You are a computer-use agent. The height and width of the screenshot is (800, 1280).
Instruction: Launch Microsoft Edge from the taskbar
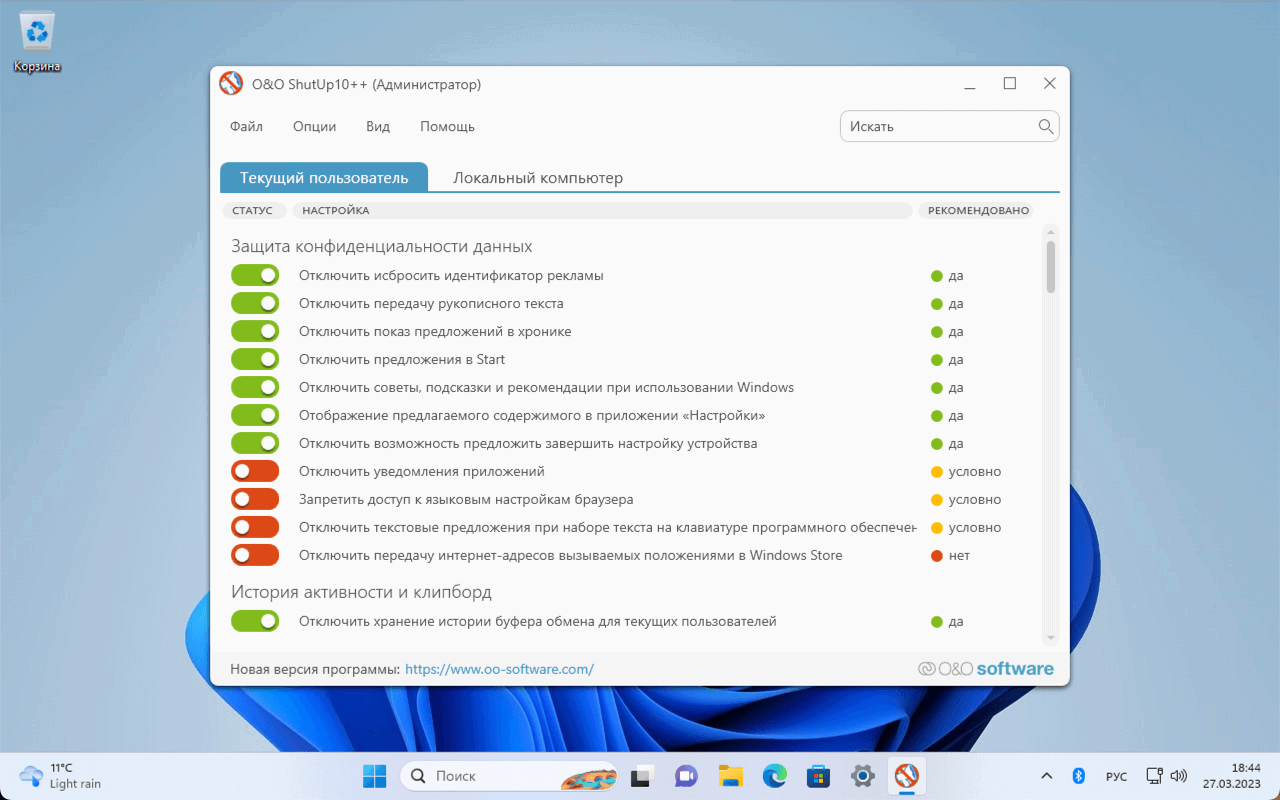(775, 776)
